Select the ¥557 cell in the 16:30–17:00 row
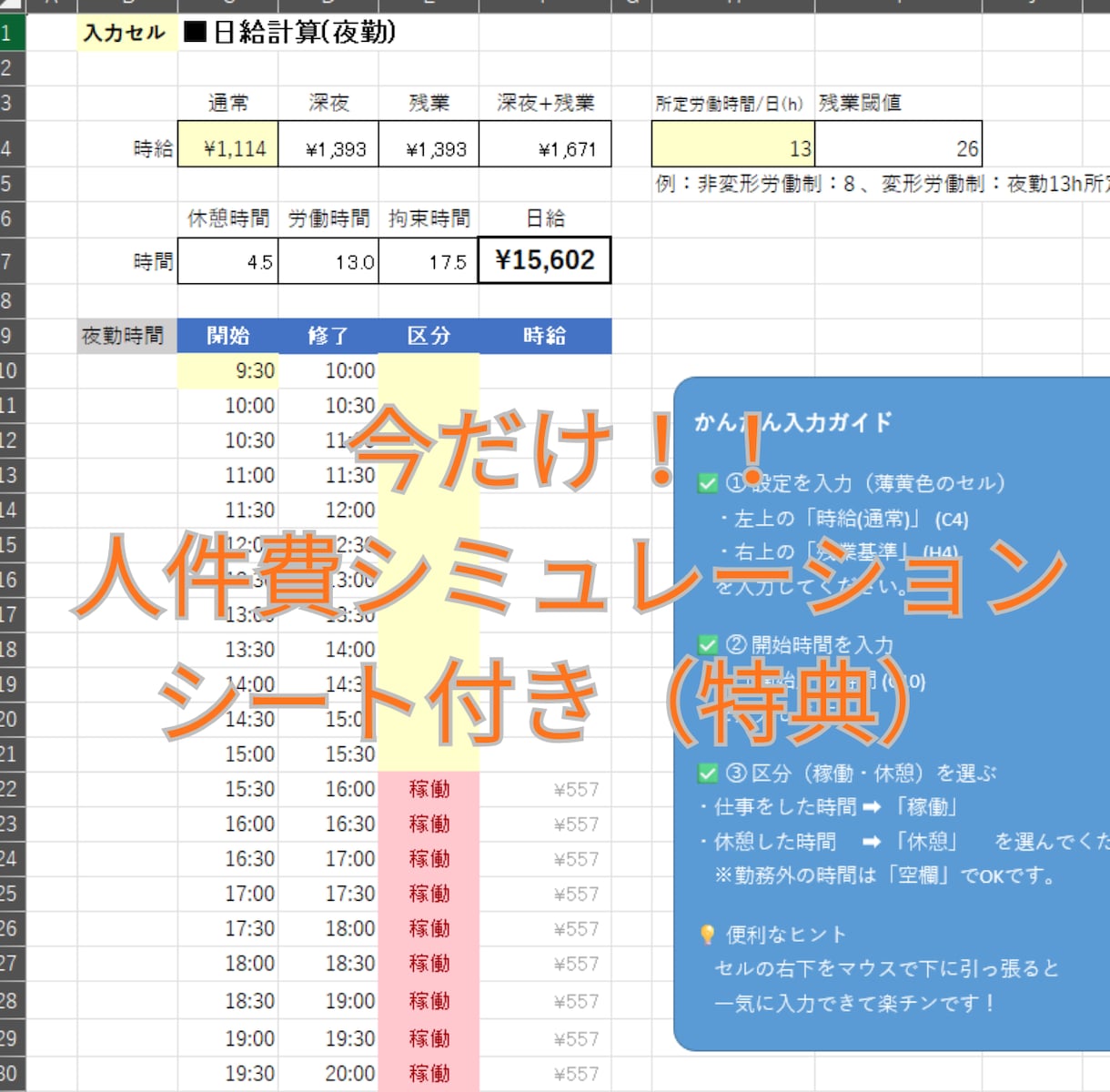This screenshot has width=1110, height=1092. pos(545,859)
